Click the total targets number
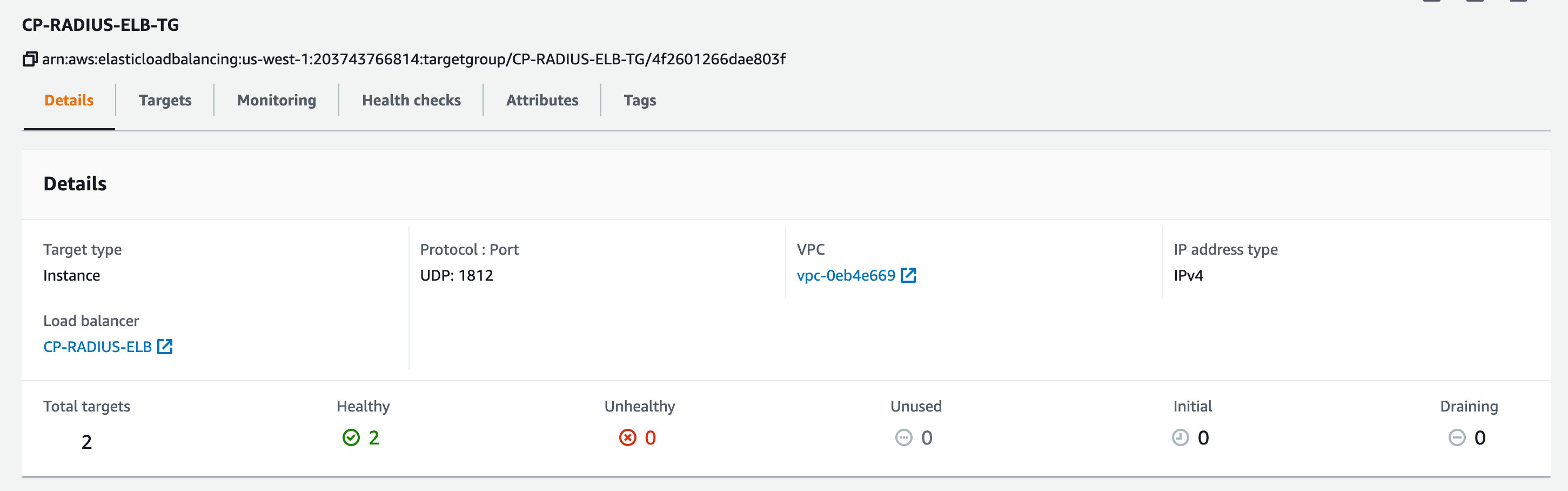Viewport: 1568px width, 491px height. (x=86, y=442)
